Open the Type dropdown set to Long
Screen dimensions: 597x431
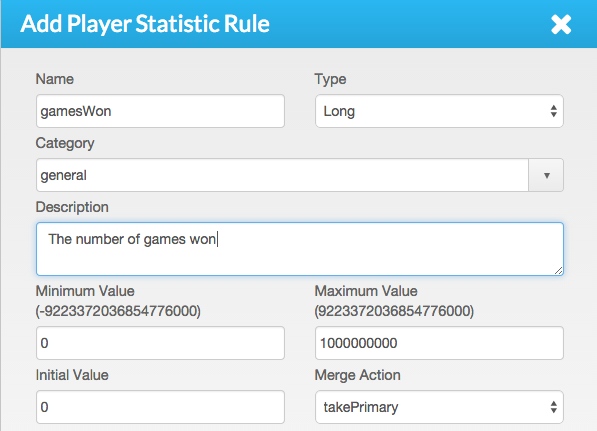[439, 111]
